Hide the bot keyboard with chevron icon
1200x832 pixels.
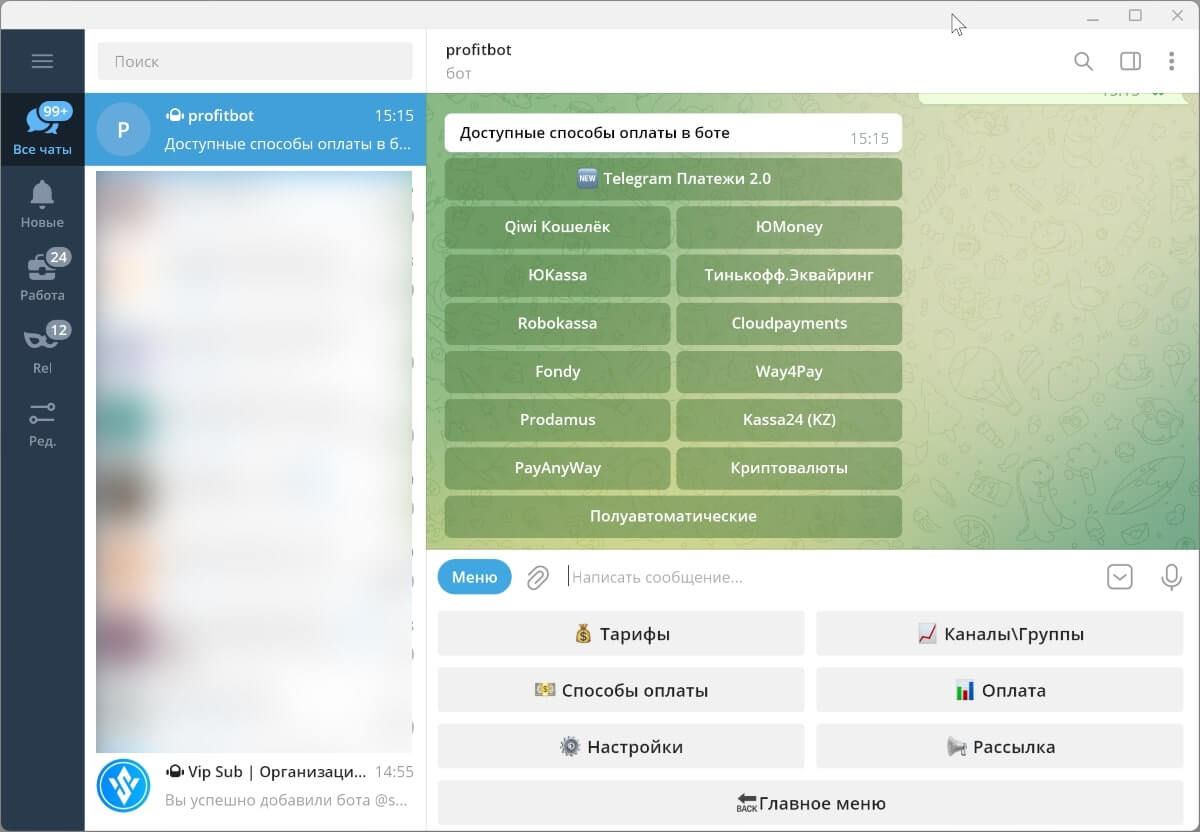[x=1120, y=577]
